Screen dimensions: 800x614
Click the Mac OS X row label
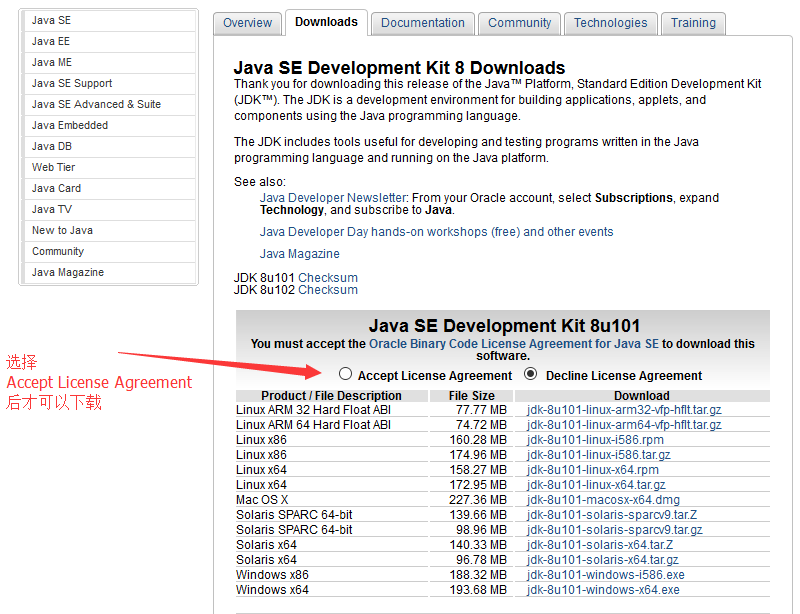(262, 500)
